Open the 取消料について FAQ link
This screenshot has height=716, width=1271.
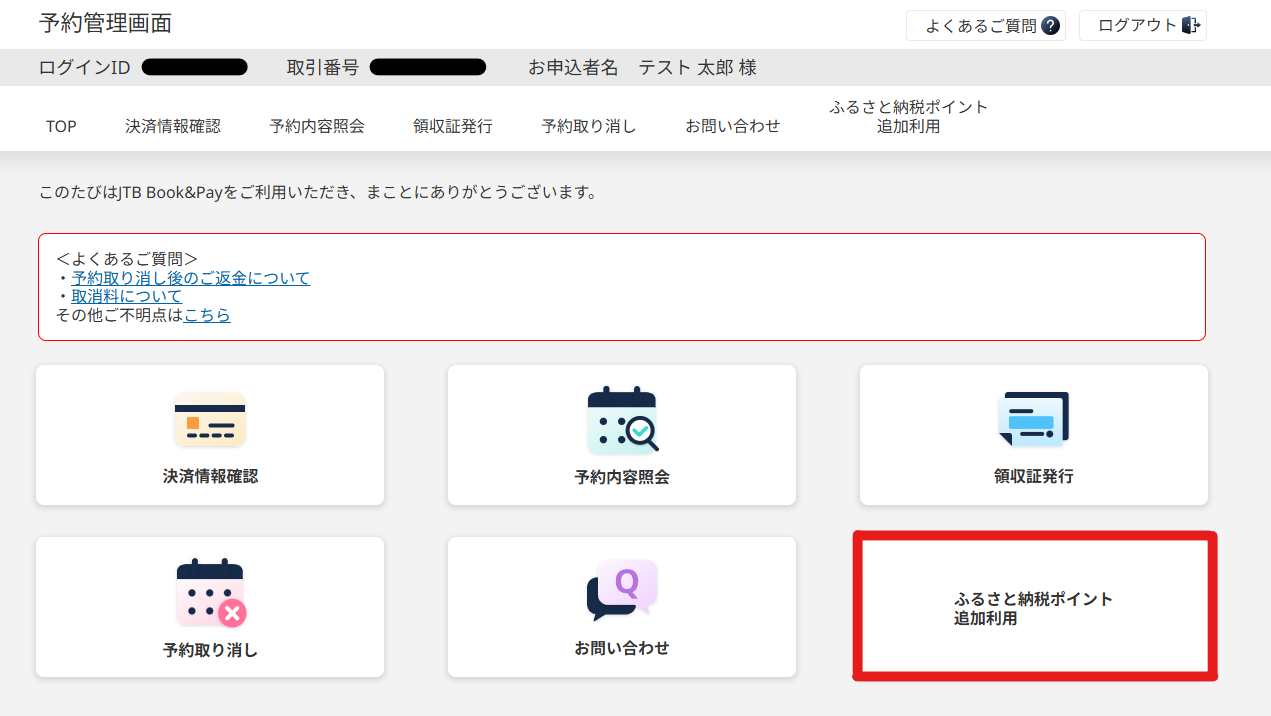point(127,296)
